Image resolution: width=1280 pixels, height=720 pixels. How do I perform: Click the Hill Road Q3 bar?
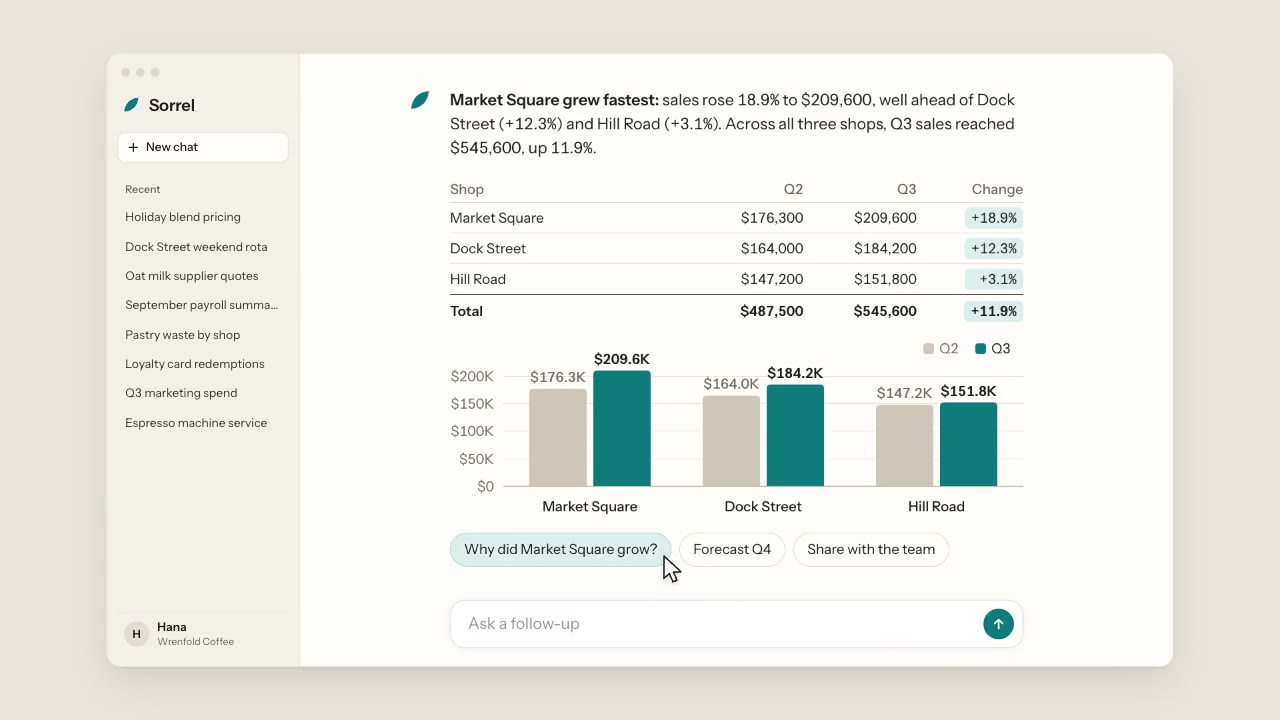968,445
